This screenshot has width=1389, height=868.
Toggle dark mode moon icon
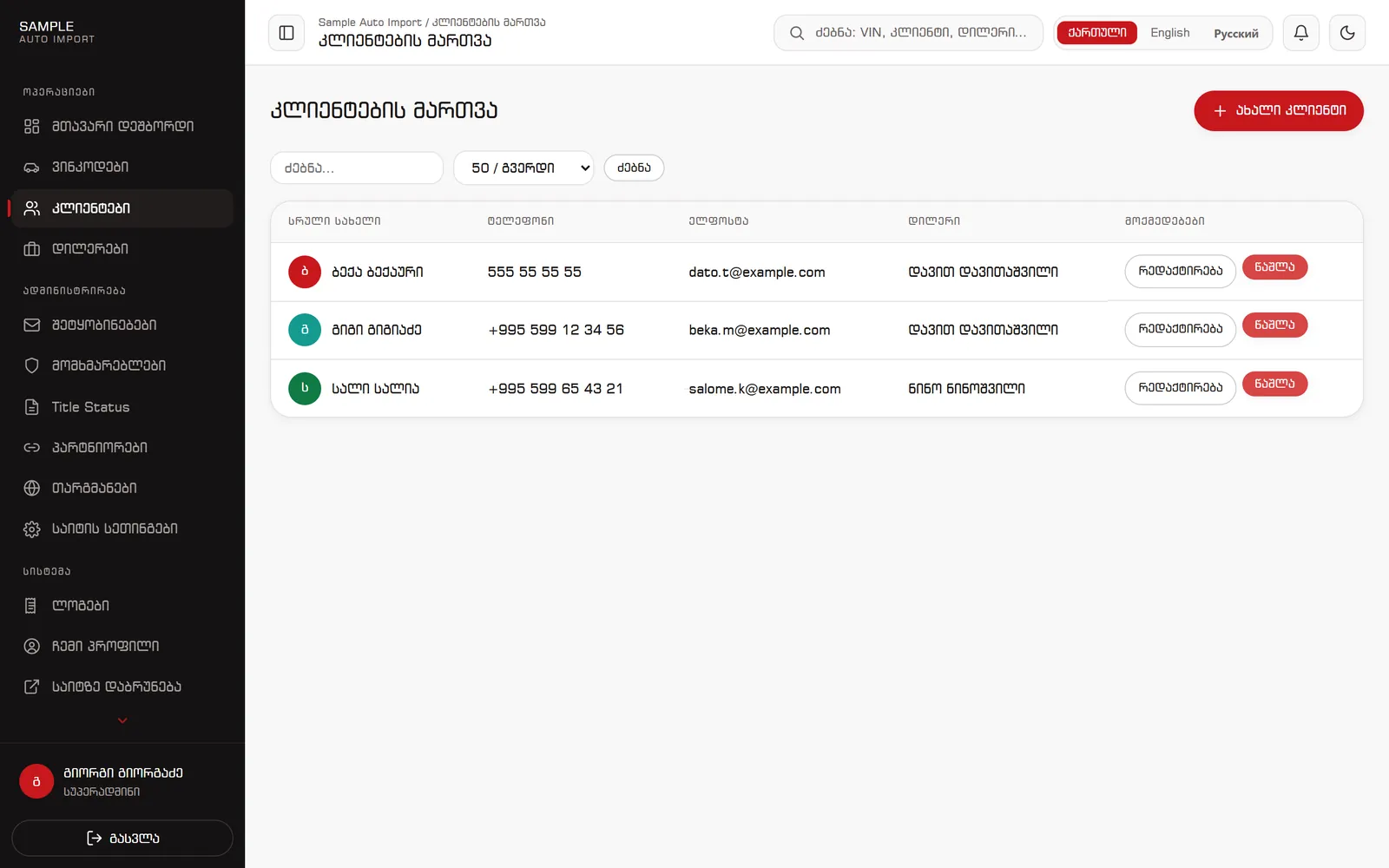(1347, 33)
